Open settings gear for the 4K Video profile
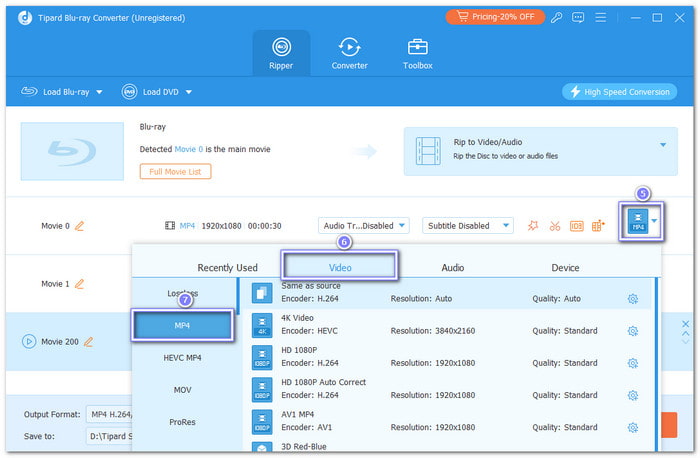Image resolution: width=700 pixels, height=458 pixels. [632, 331]
